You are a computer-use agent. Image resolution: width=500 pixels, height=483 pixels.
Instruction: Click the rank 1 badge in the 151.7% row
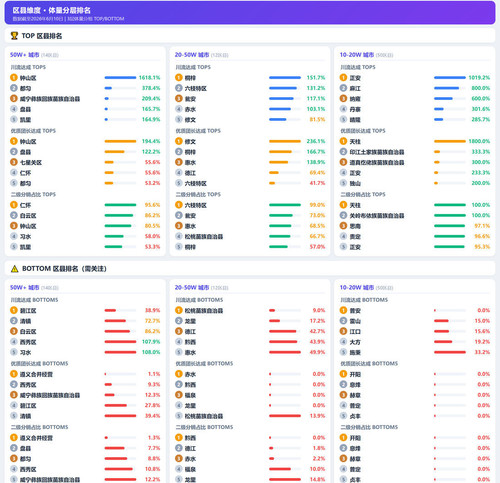(179, 78)
